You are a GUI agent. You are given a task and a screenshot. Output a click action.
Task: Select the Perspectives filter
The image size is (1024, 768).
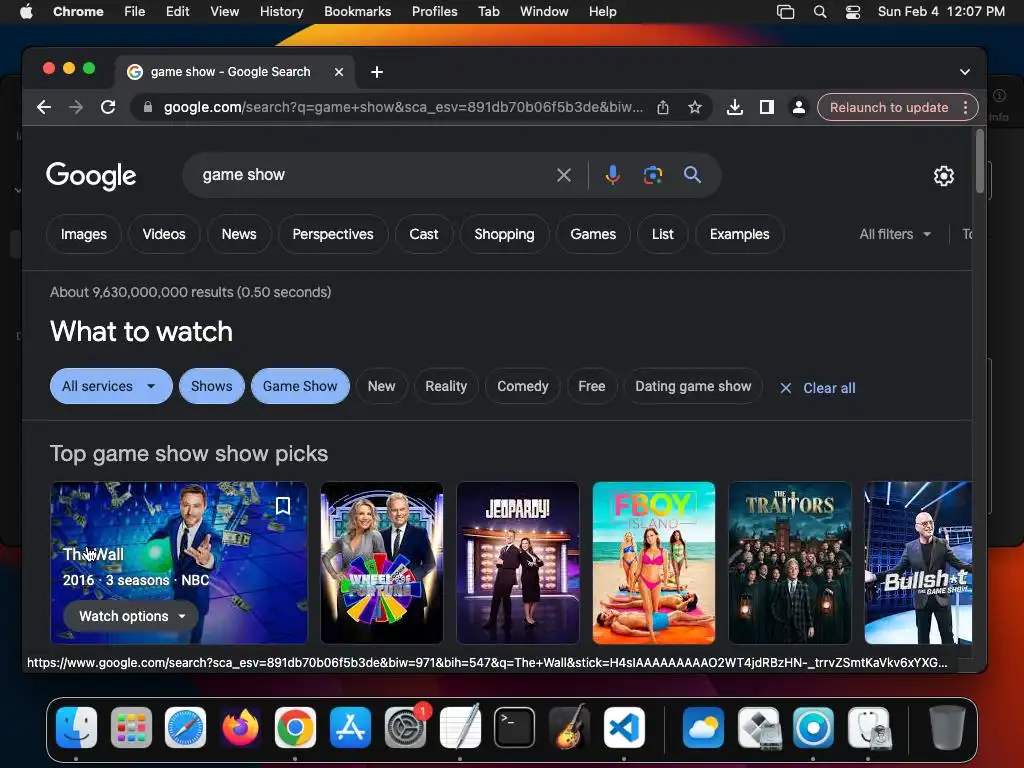coord(333,234)
